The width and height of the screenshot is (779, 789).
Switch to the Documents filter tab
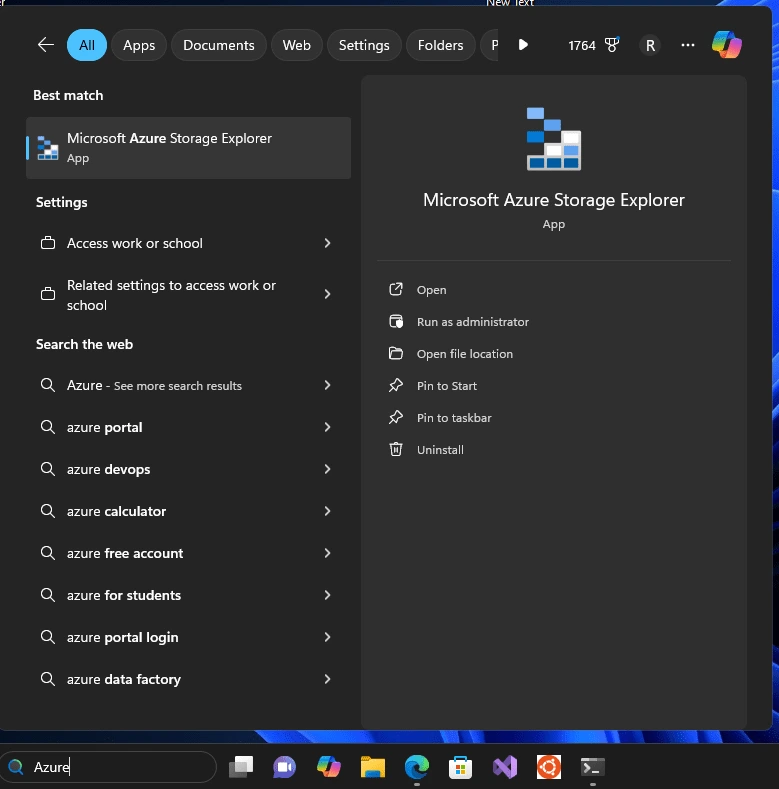point(218,45)
